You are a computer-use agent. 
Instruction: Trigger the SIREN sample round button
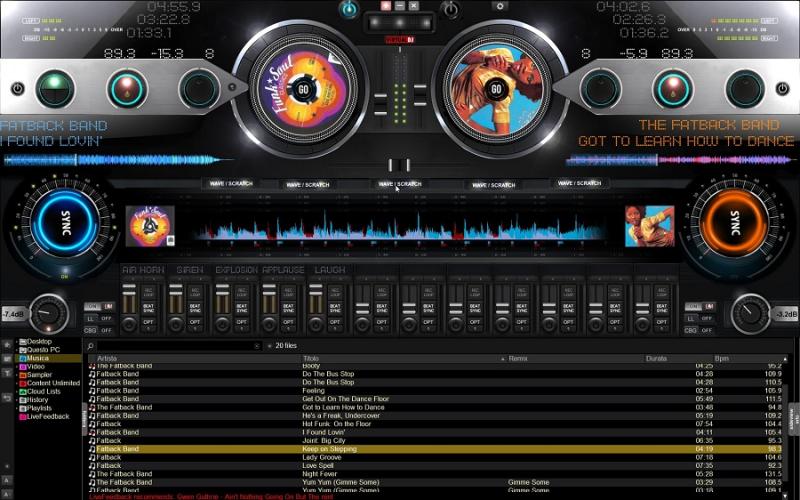tap(176, 323)
